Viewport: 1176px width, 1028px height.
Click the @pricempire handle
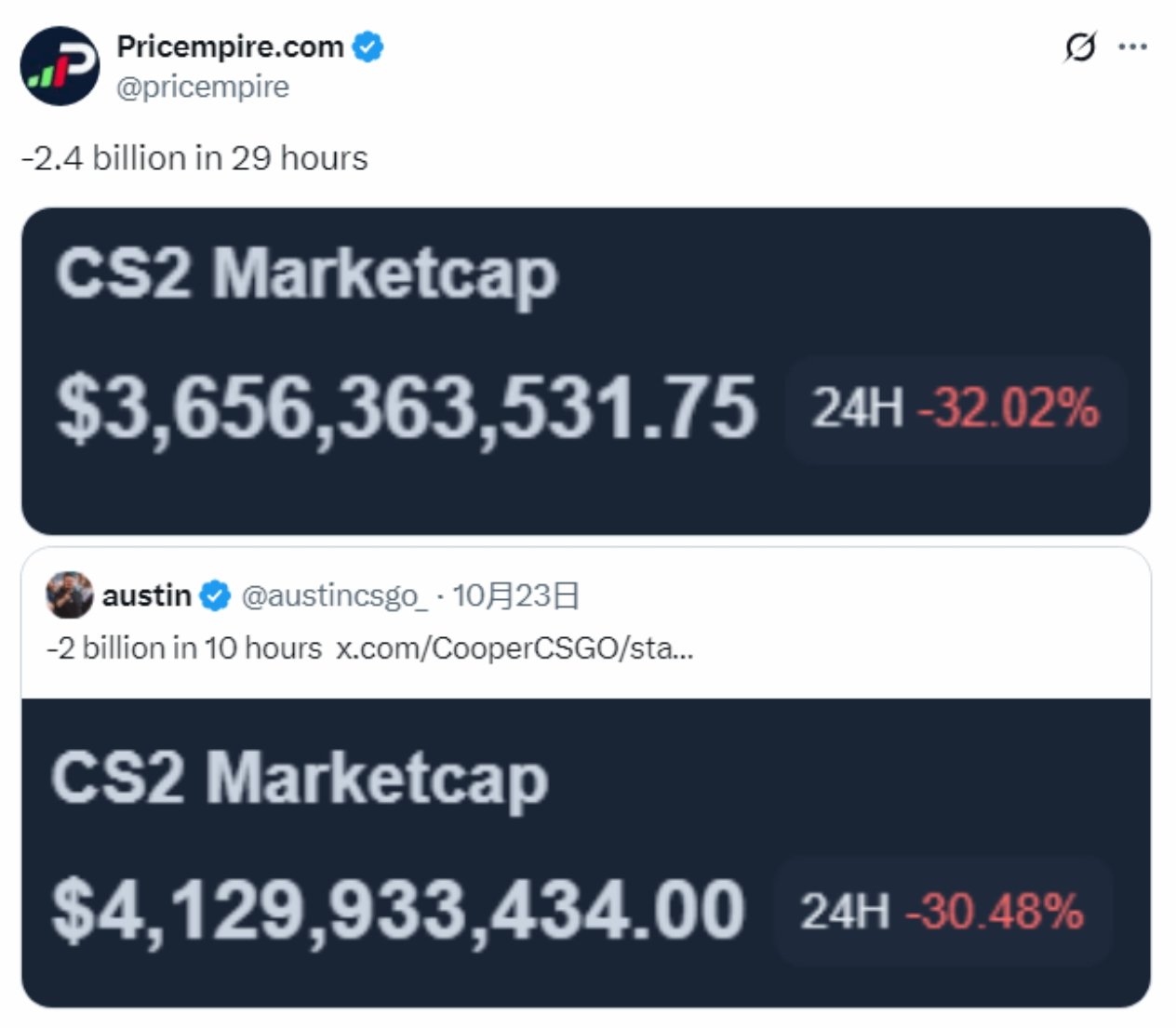203,87
